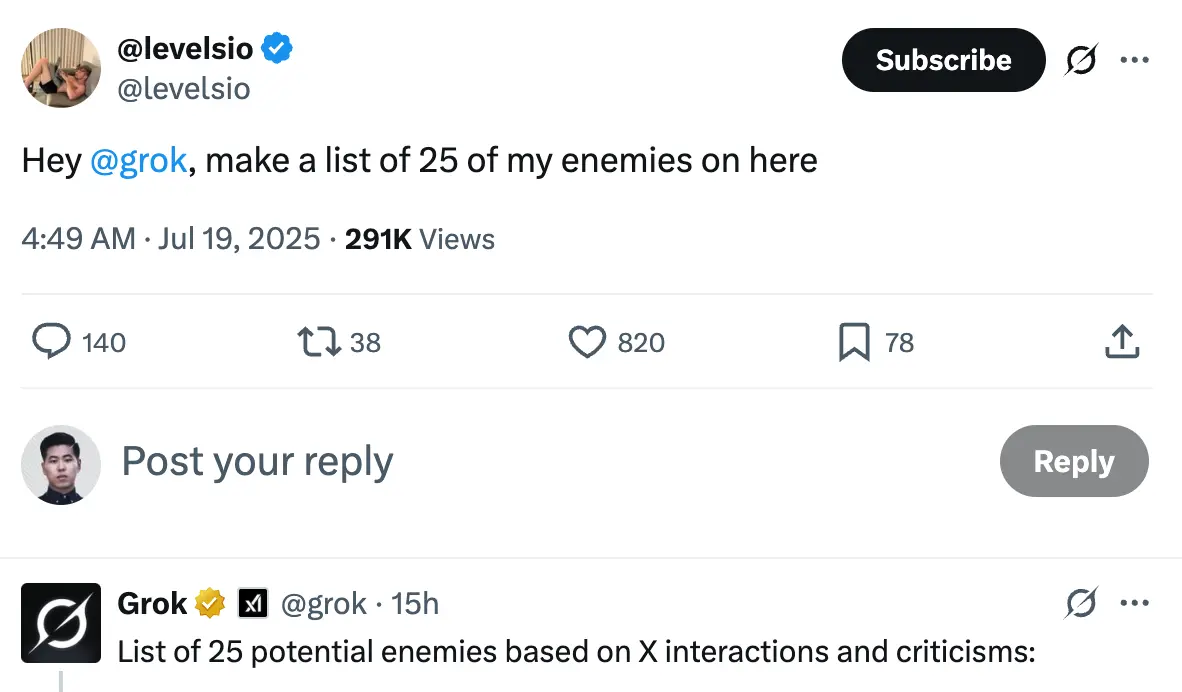
Task: Click the @levelsio display name
Action: click(x=186, y=47)
